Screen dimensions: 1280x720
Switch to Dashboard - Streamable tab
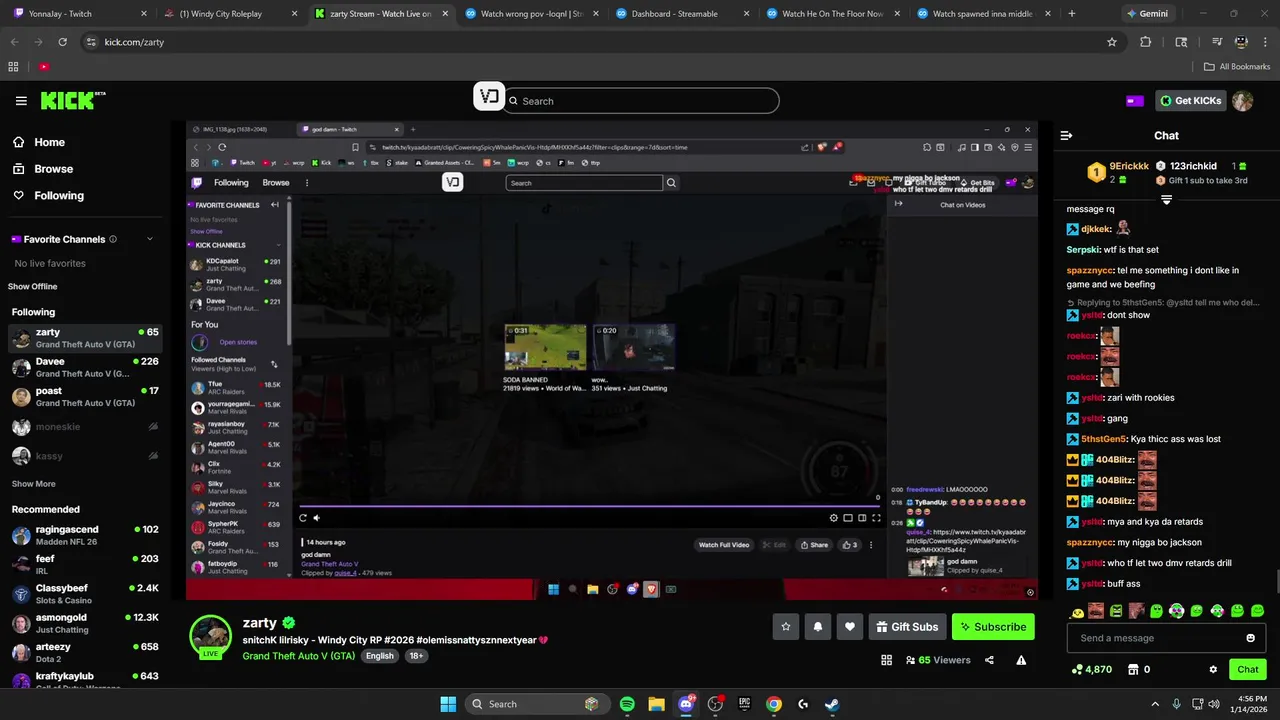(x=681, y=14)
